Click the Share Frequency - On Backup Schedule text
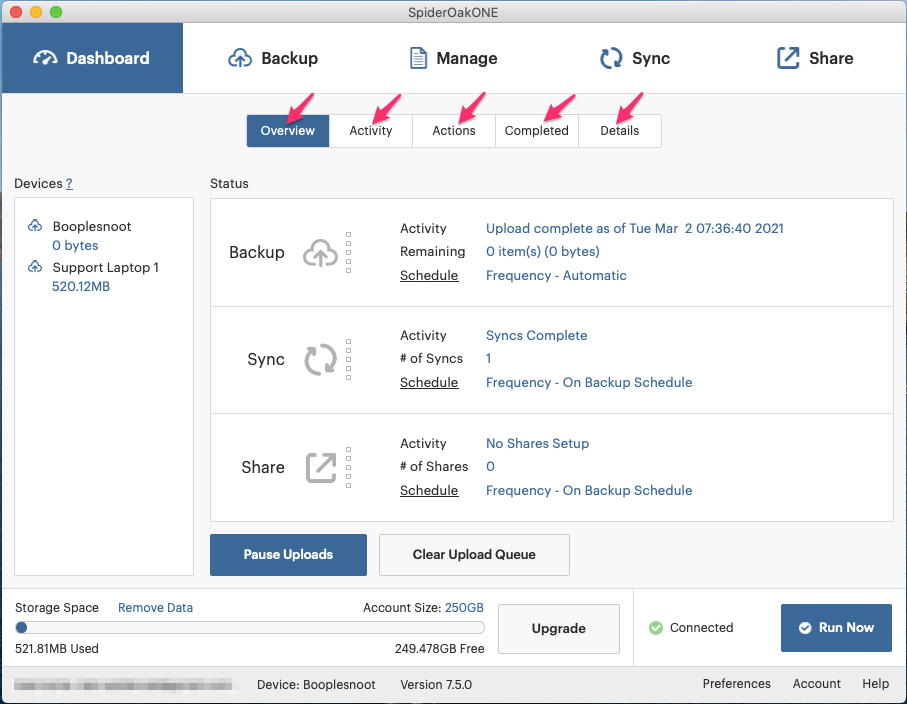This screenshot has height=704, width=907. pyautogui.click(x=589, y=491)
